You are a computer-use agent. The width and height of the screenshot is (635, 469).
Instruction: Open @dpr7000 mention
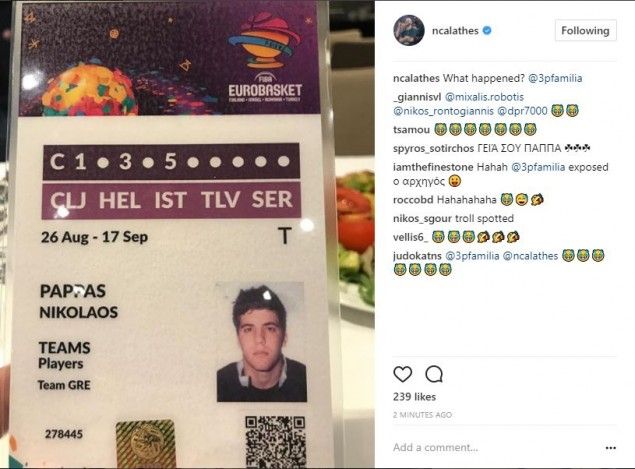point(522,111)
